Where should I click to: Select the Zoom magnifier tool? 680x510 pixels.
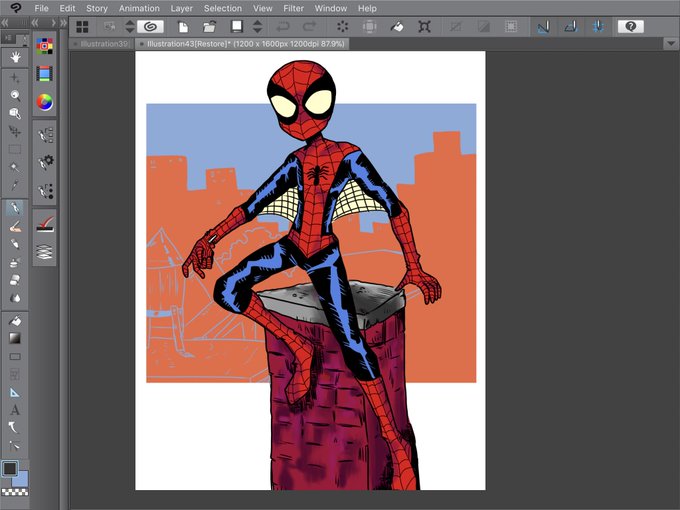click(x=15, y=95)
